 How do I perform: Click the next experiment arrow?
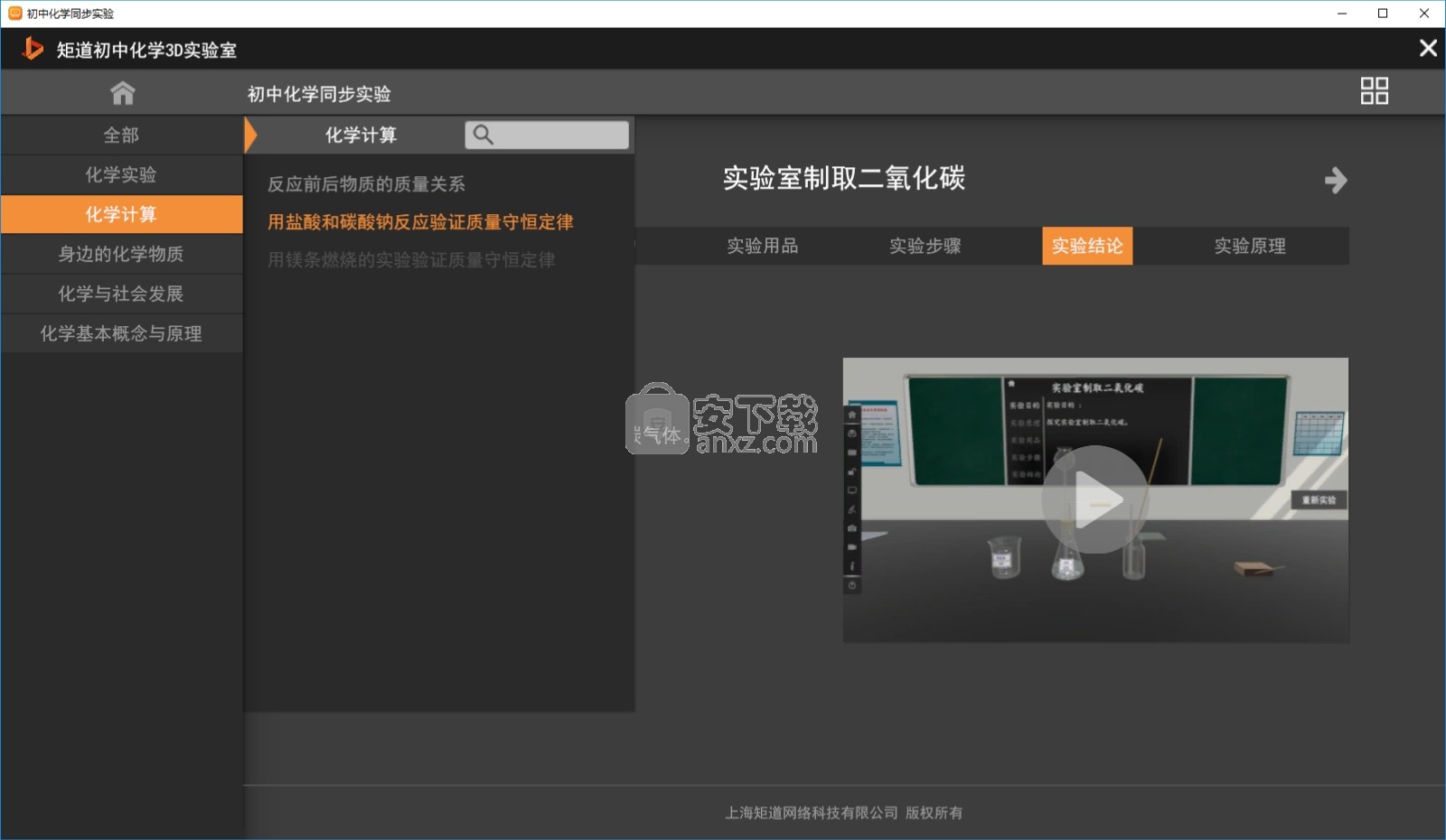(1336, 181)
